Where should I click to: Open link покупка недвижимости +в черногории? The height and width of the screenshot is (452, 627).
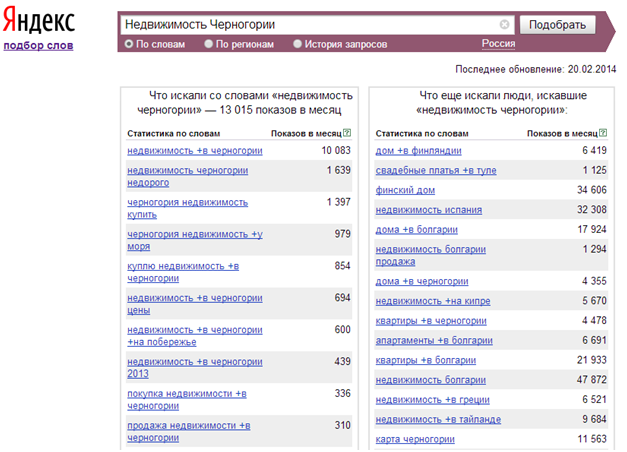187,400
